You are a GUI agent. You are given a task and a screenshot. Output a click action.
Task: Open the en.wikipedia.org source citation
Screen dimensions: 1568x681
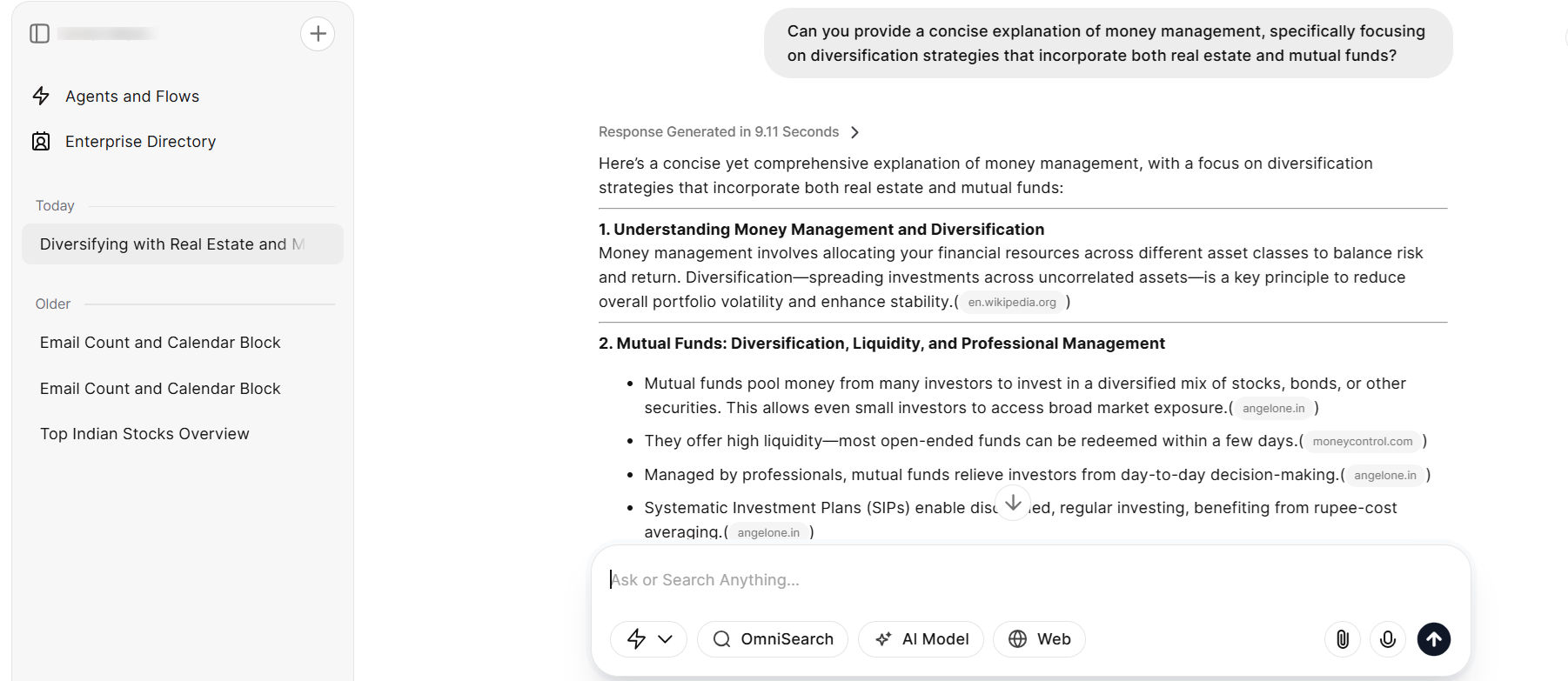click(x=1012, y=302)
